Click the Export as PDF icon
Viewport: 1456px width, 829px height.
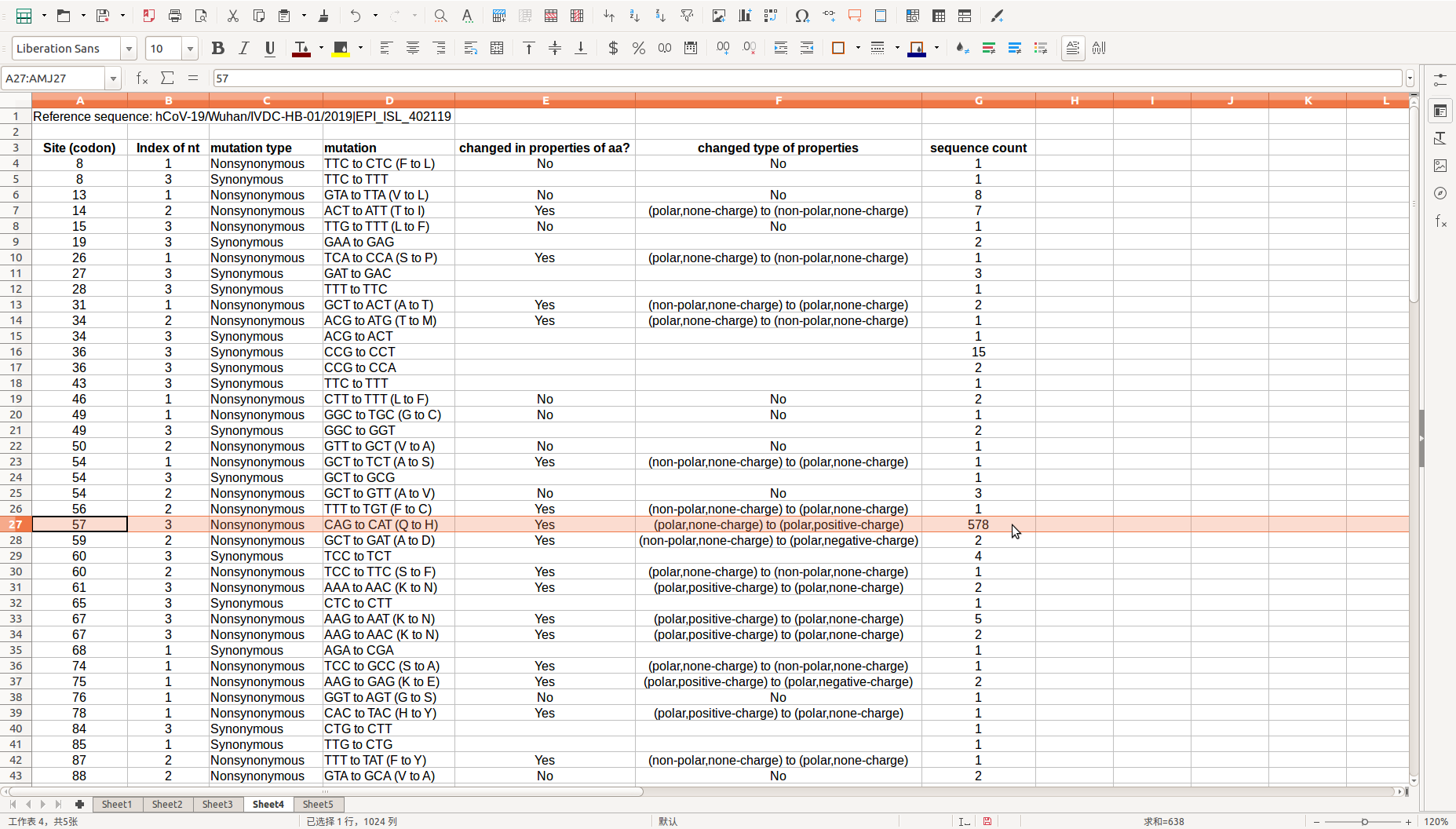(148, 16)
